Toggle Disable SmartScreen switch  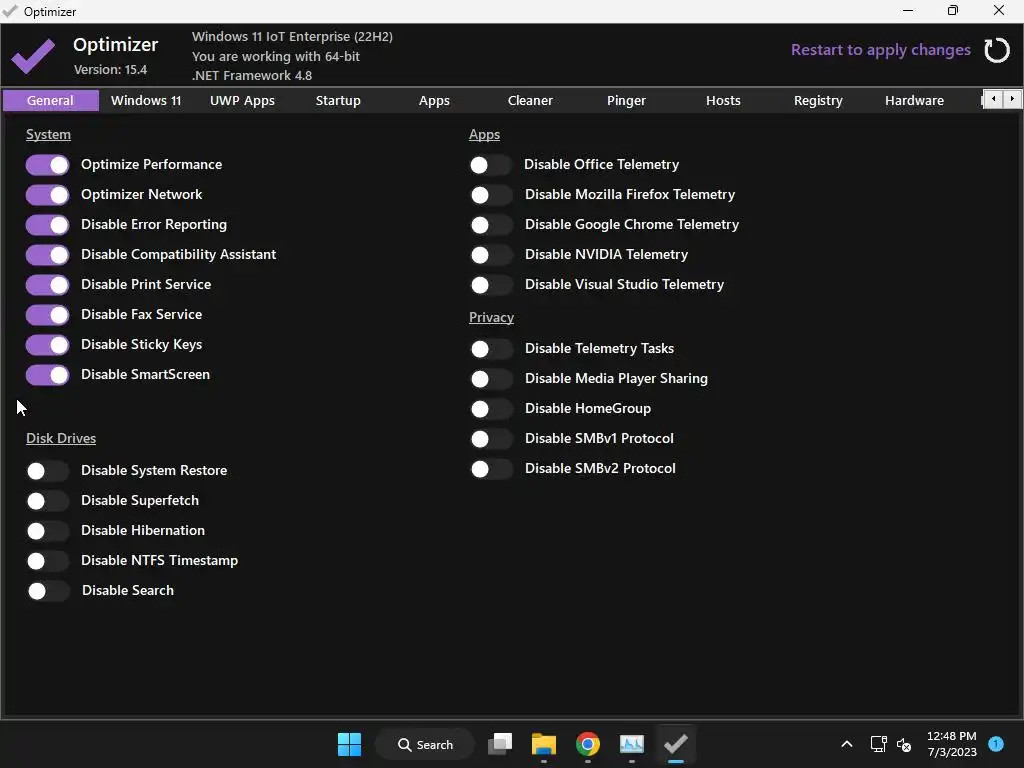[x=48, y=376]
